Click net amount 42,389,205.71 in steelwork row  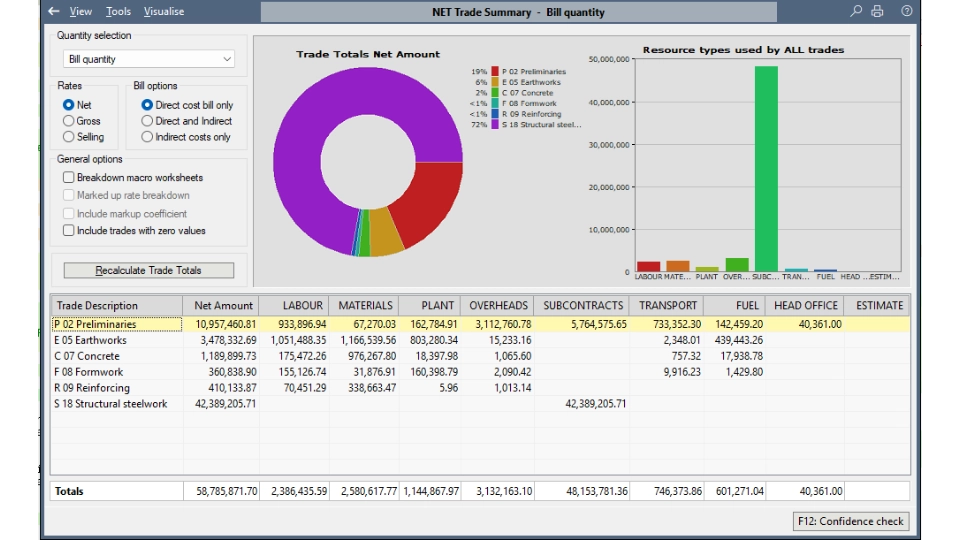click(x=225, y=403)
